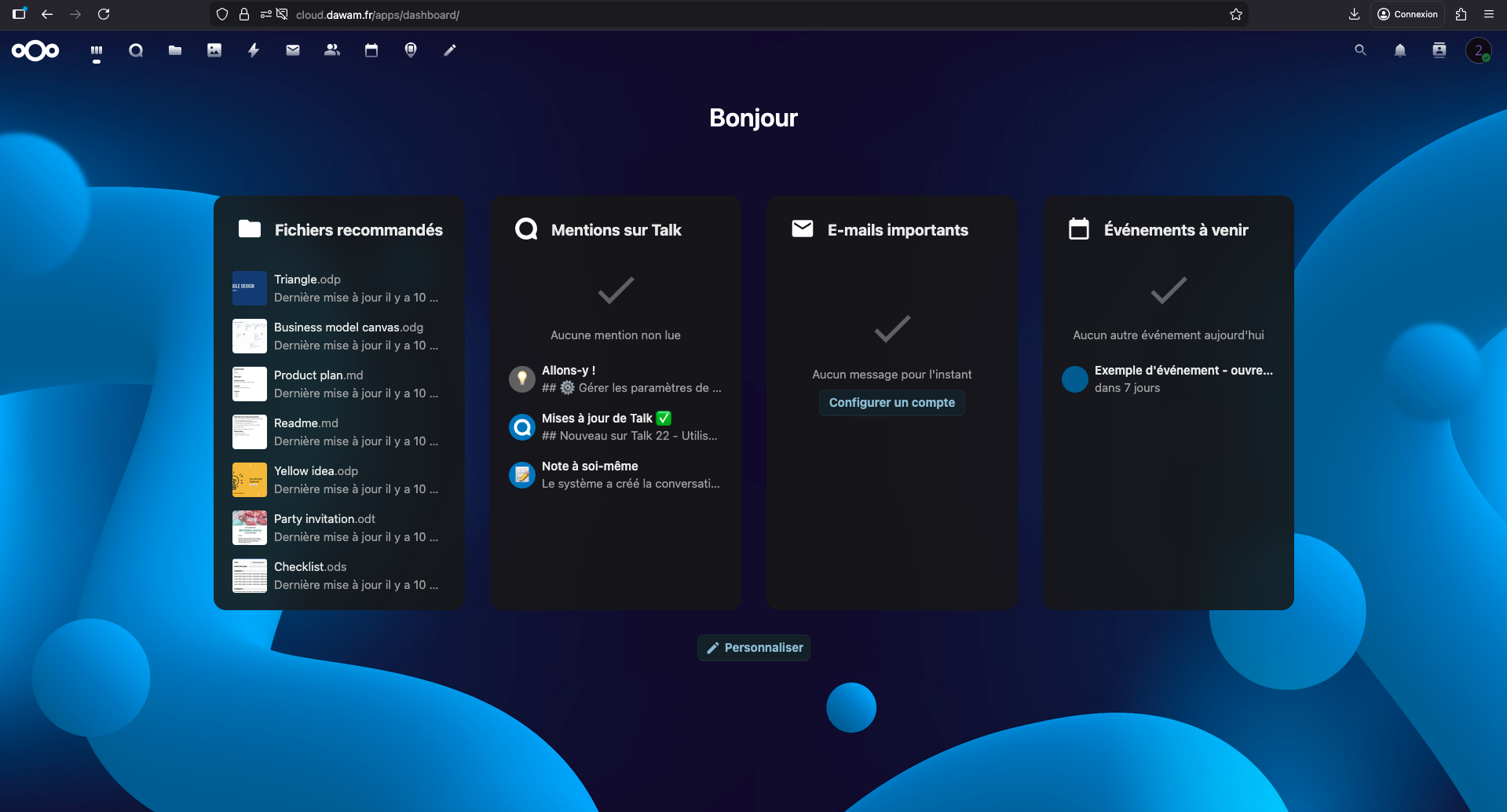Click the Configurer un compte button

[x=891, y=403]
